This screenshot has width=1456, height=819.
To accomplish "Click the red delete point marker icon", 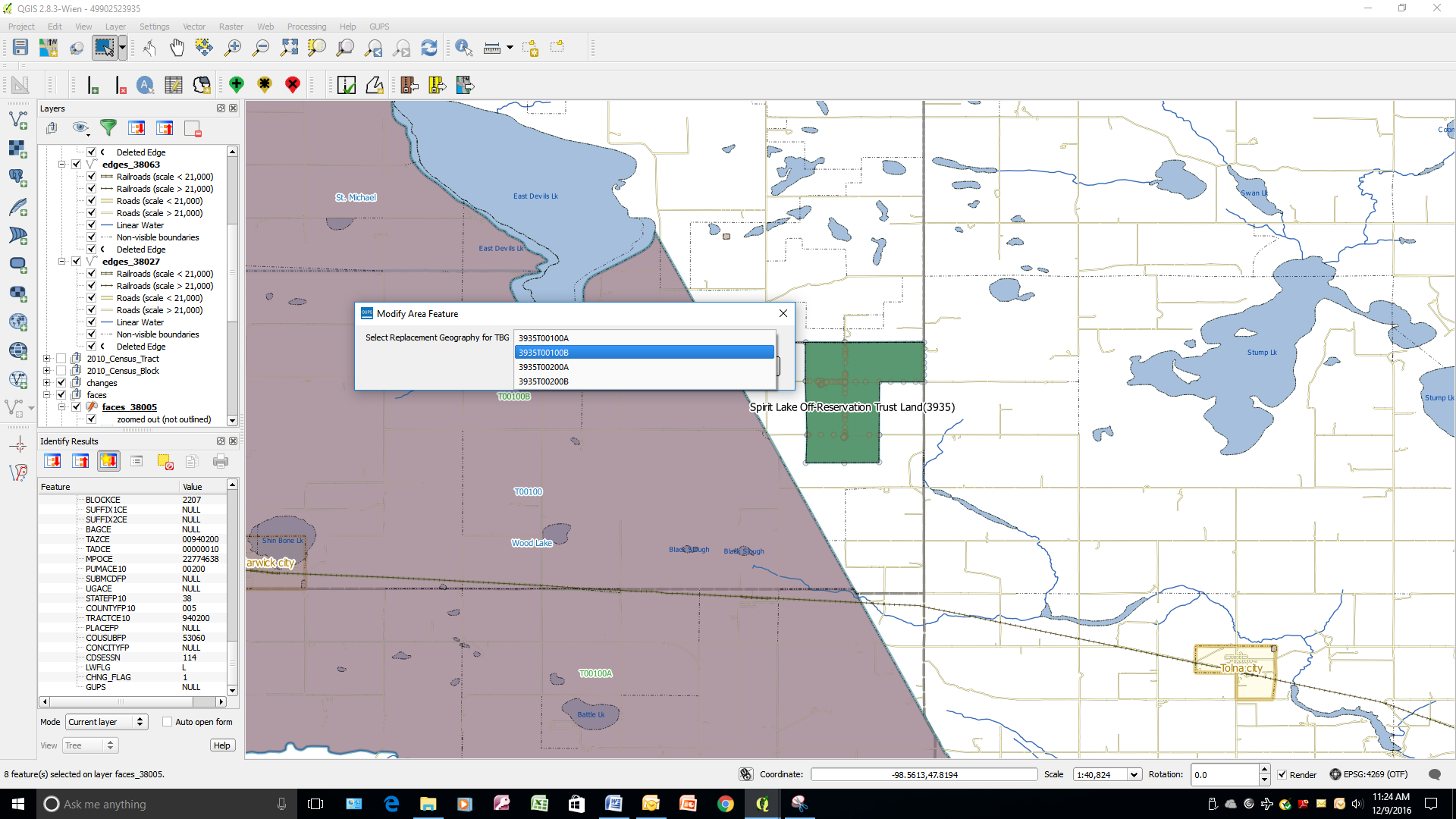I will tap(293, 85).
